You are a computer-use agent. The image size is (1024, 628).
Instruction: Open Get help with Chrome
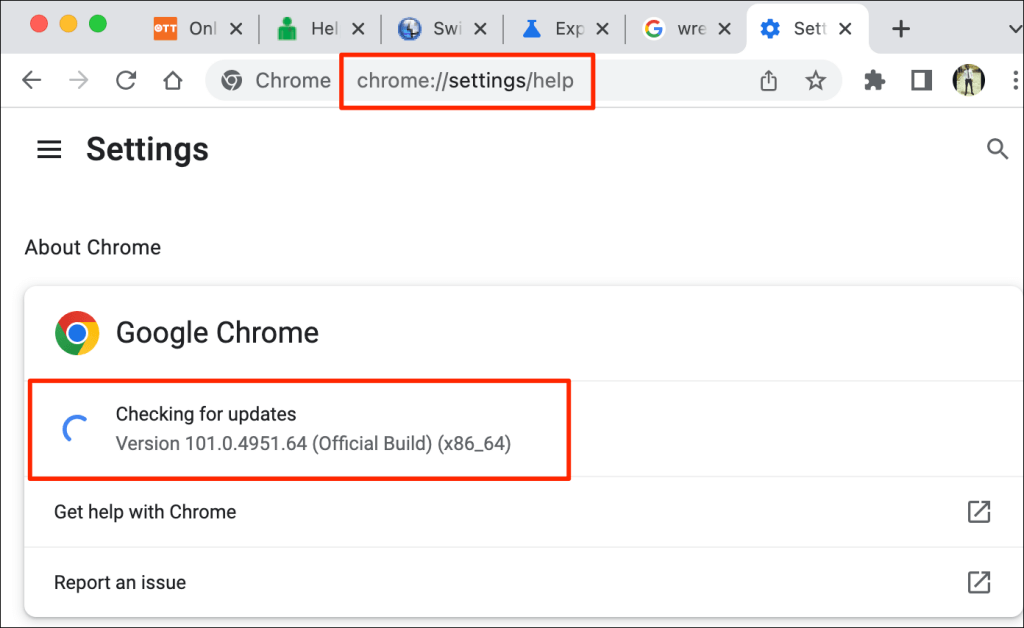point(145,511)
